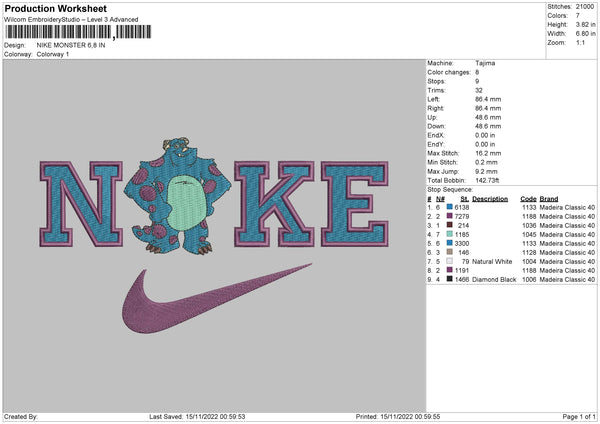The height and width of the screenshot is (424, 600).
Task: Select the Total Bobbin value '142.73ft'
Action: click(x=487, y=180)
